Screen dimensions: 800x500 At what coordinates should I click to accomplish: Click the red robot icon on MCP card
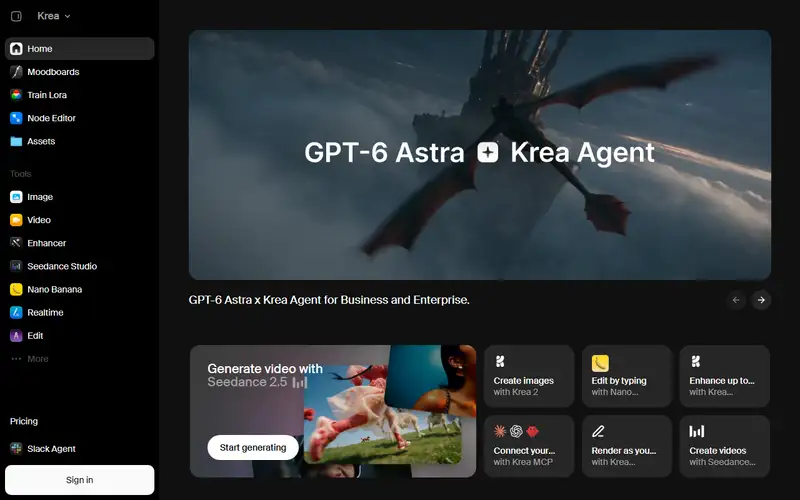pos(532,432)
